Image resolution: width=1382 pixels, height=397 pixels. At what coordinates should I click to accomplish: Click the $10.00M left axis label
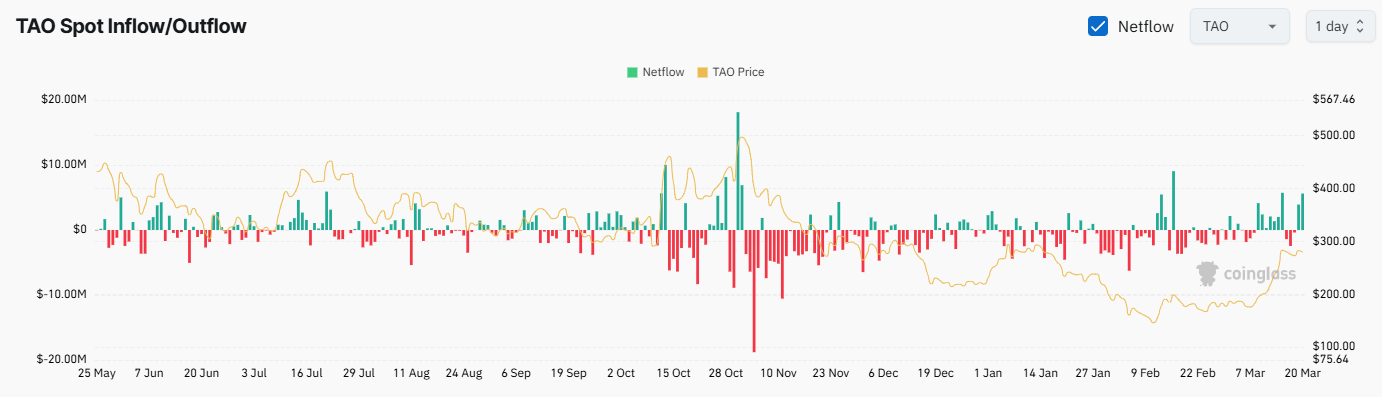[x=63, y=164]
